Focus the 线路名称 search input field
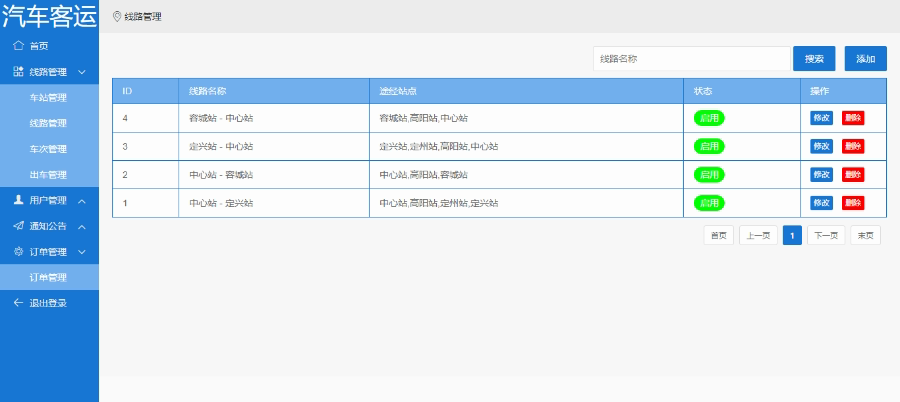This screenshot has height=402, width=900. point(692,59)
